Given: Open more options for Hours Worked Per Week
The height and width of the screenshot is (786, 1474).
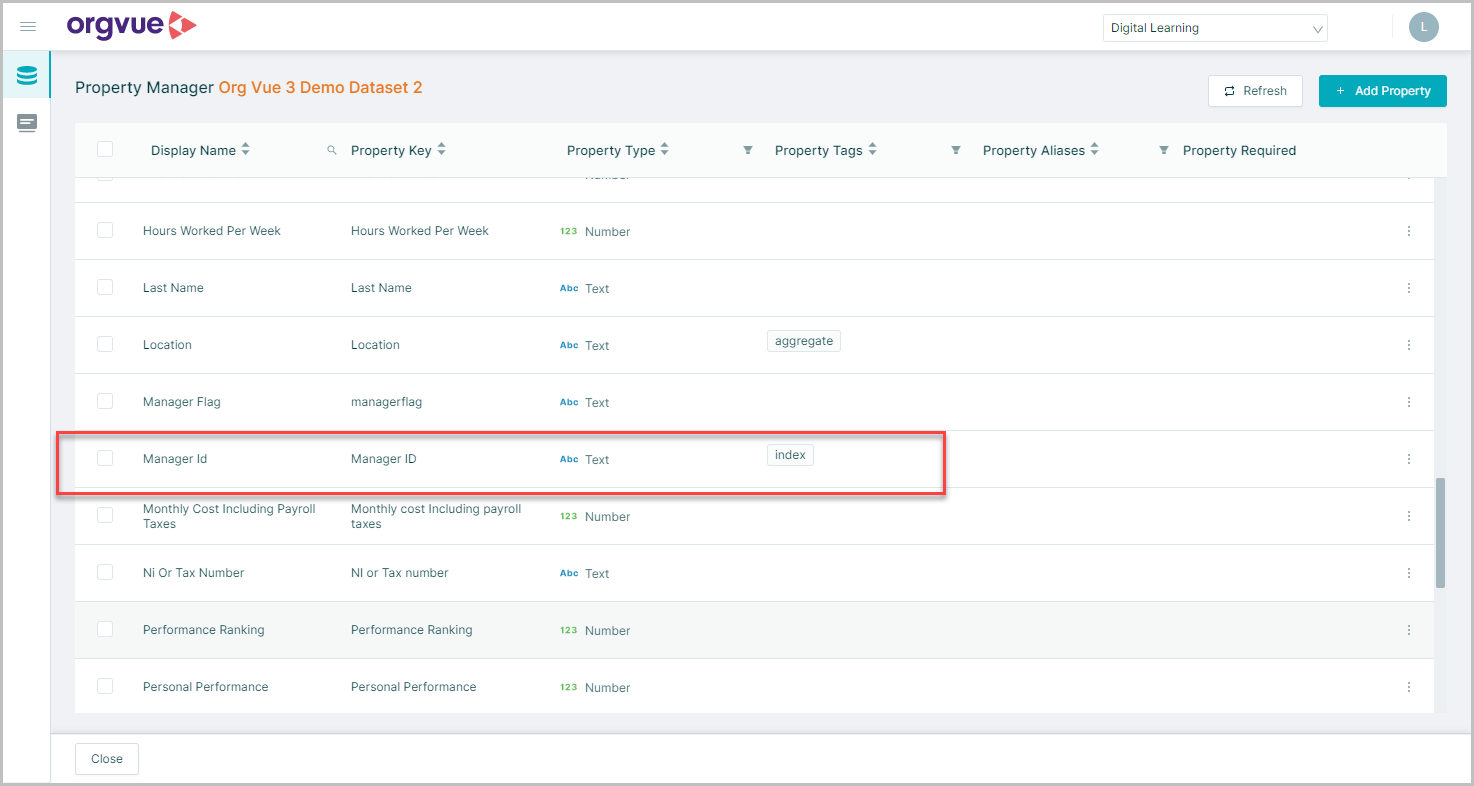Looking at the screenshot, I should coord(1409,231).
